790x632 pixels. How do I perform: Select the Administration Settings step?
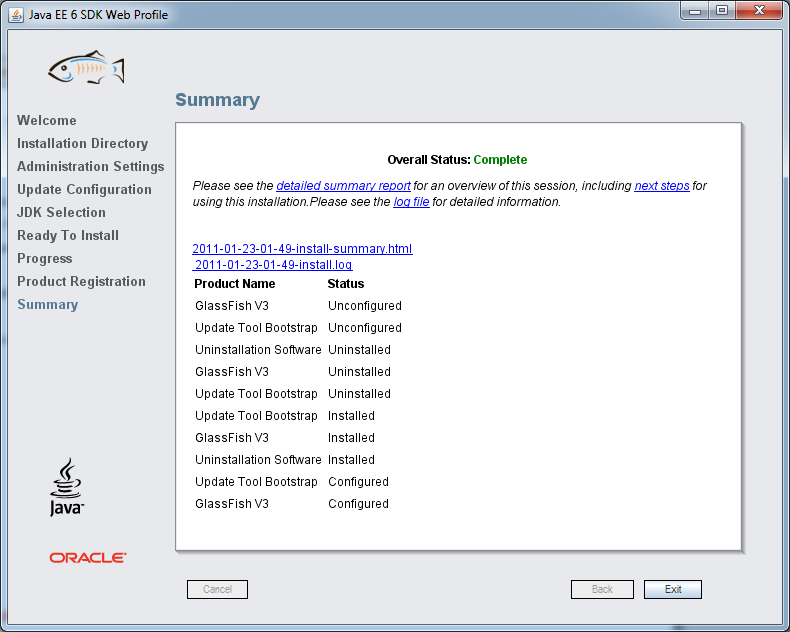click(x=91, y=166)
